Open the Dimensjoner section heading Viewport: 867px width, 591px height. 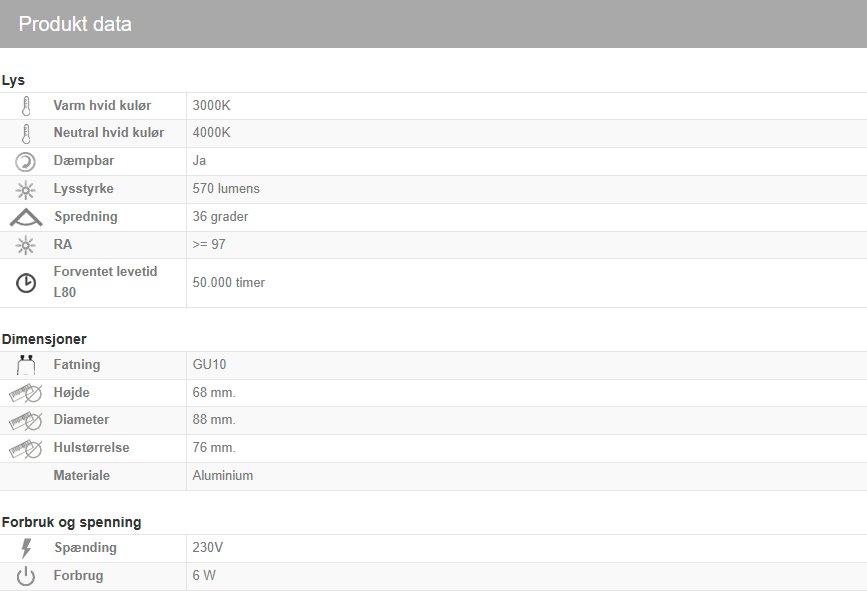(44, 339)
